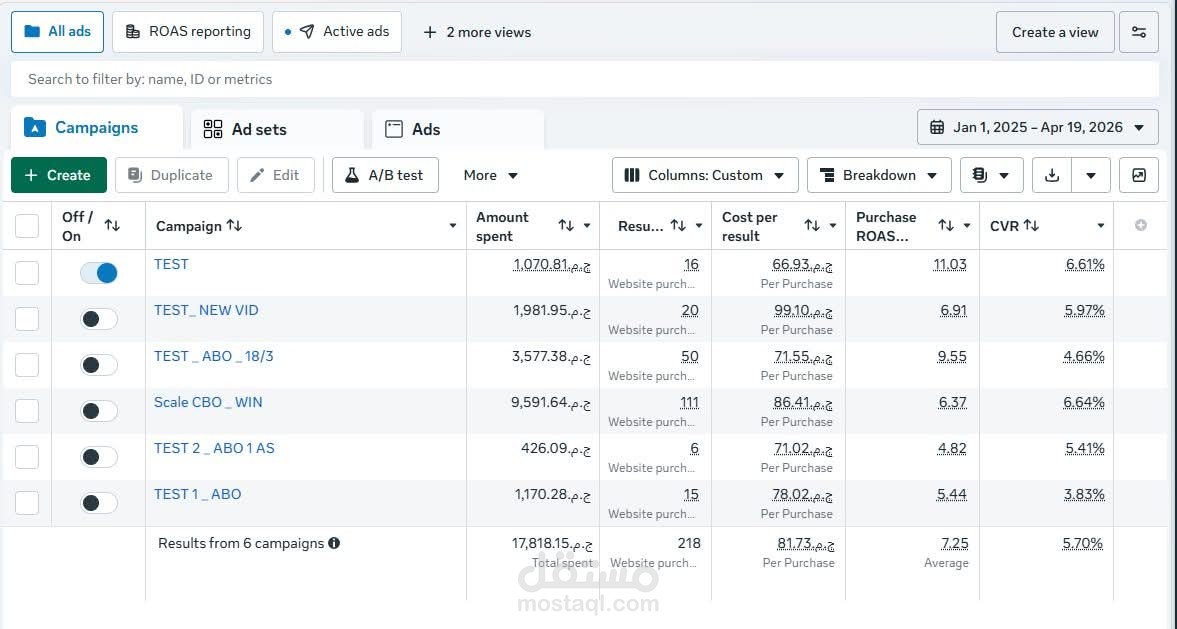1177x629 pixels.
Task: Open the Breakdown dropdown
Action: 879,175
